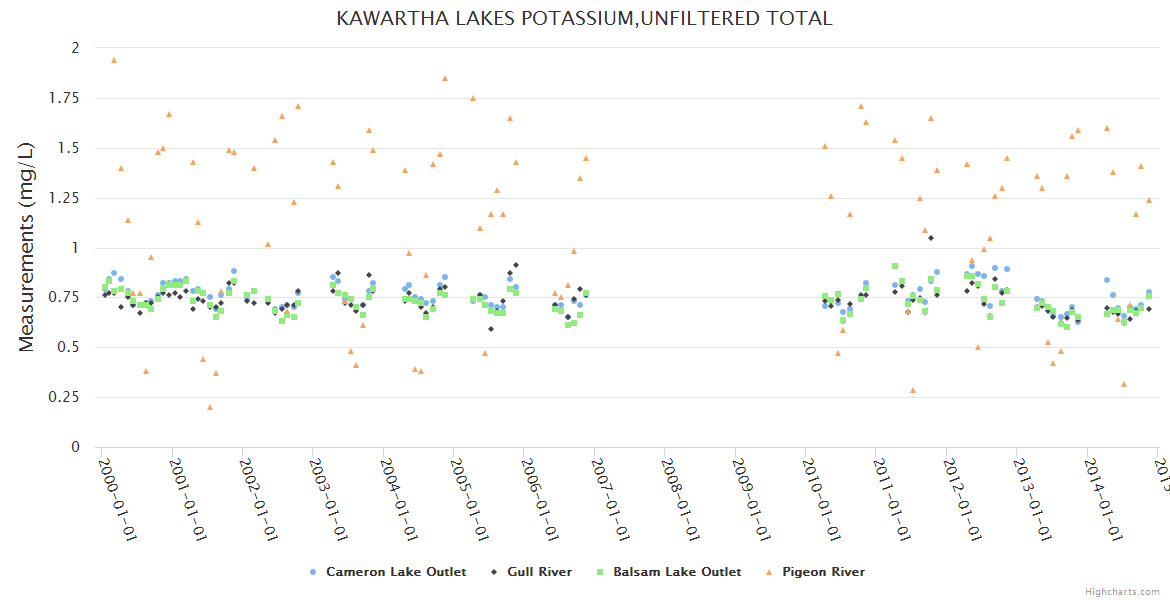Click the Gull River diamond above 1.0 in 2011
Viewport: 1170px width, 600px height.
pos(930,238)
